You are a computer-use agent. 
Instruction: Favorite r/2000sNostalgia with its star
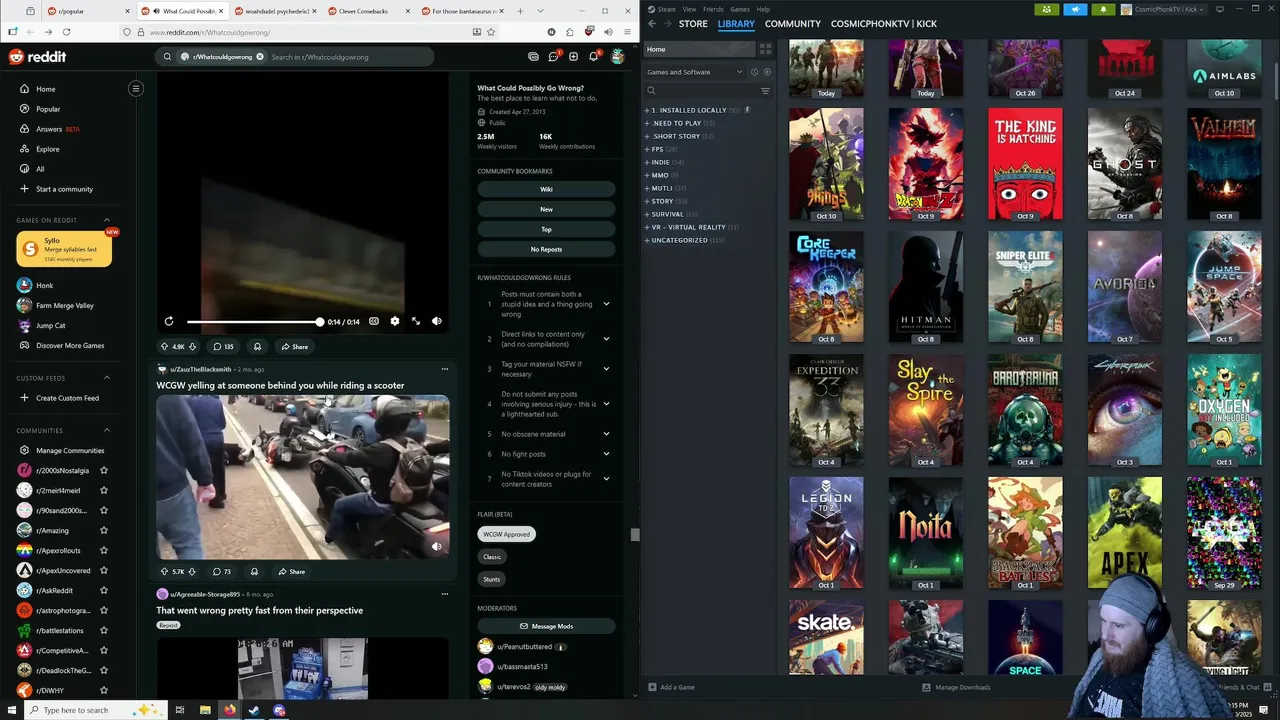pyautogui.click(x=104, y=471)
